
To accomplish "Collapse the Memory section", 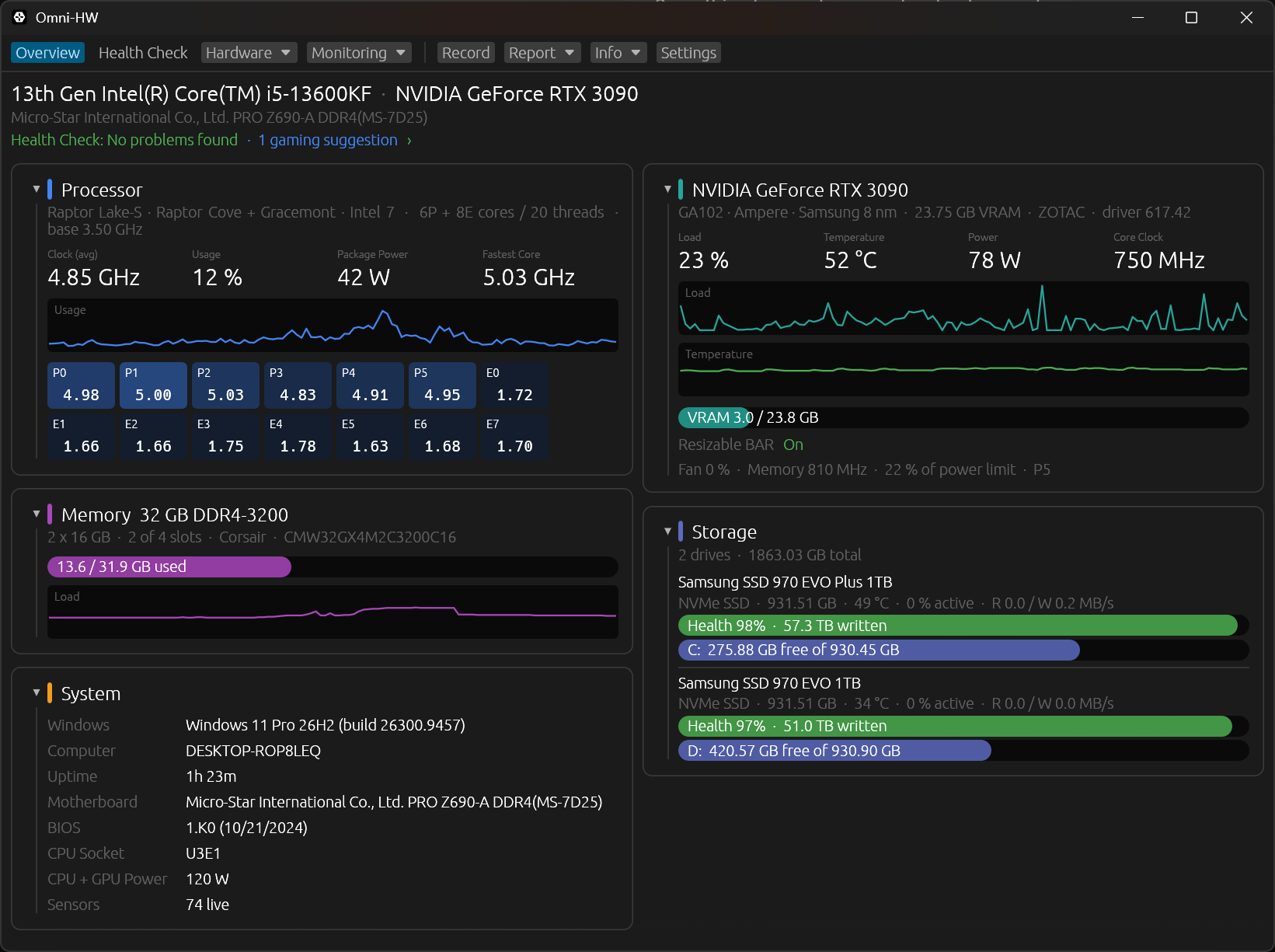I will (37, 514).
